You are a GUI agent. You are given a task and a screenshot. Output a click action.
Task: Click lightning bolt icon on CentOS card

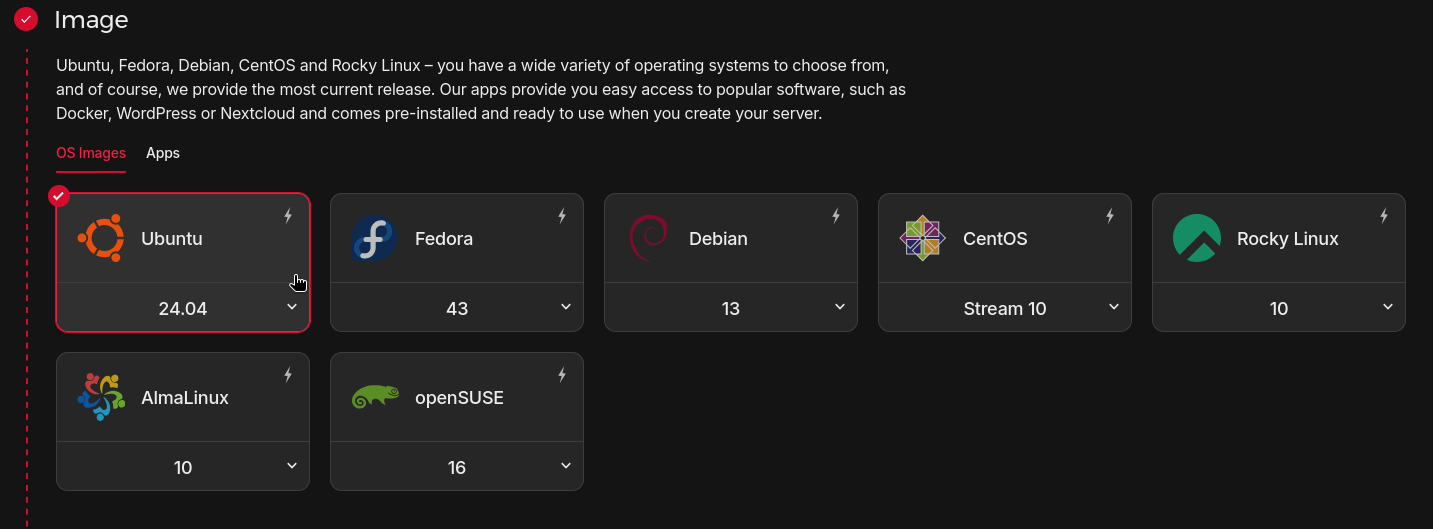coord(1110,215)
